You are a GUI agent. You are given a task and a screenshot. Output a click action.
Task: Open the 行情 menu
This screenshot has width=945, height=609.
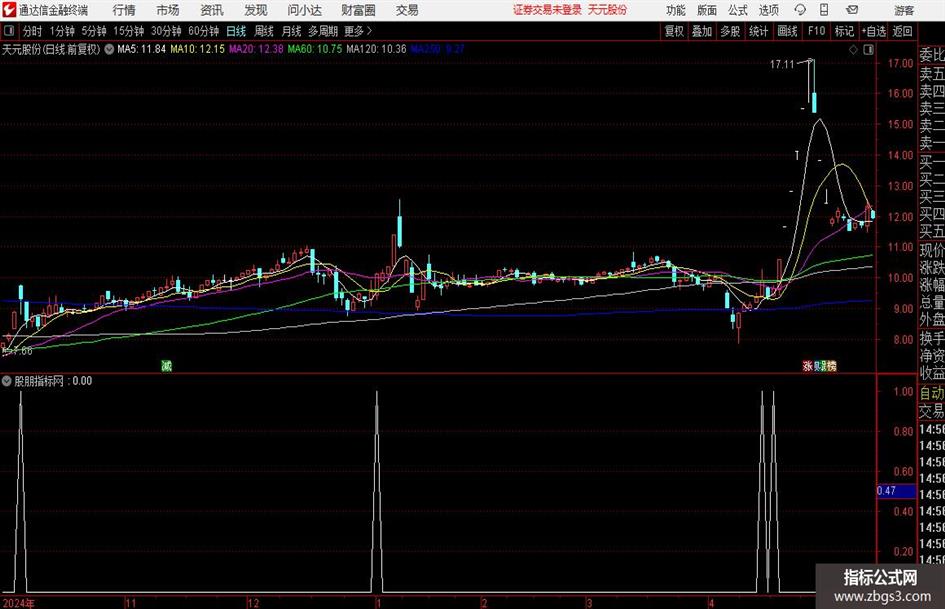[x=124, y=10]
